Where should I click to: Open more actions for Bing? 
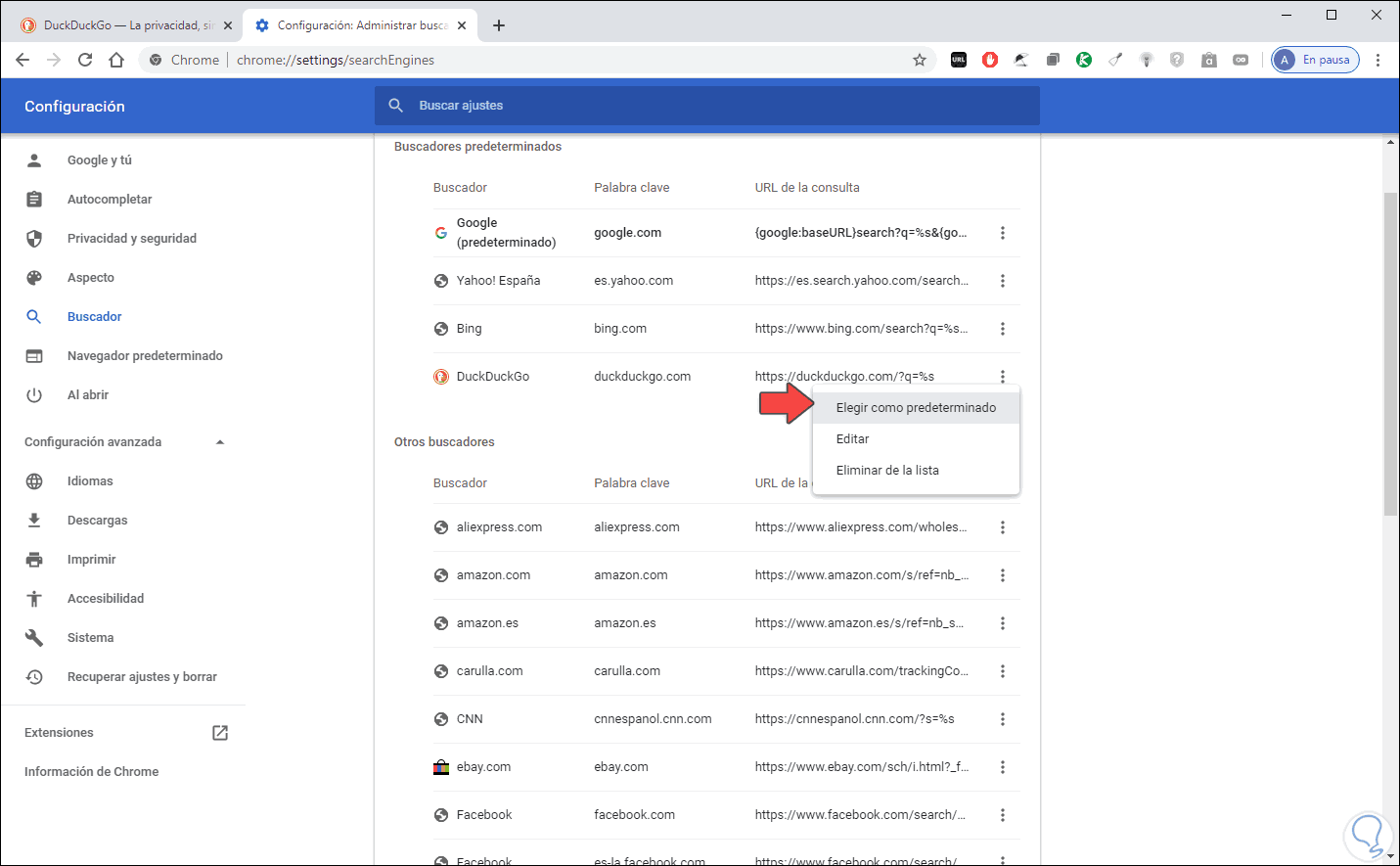click(x=1003, y=329)
